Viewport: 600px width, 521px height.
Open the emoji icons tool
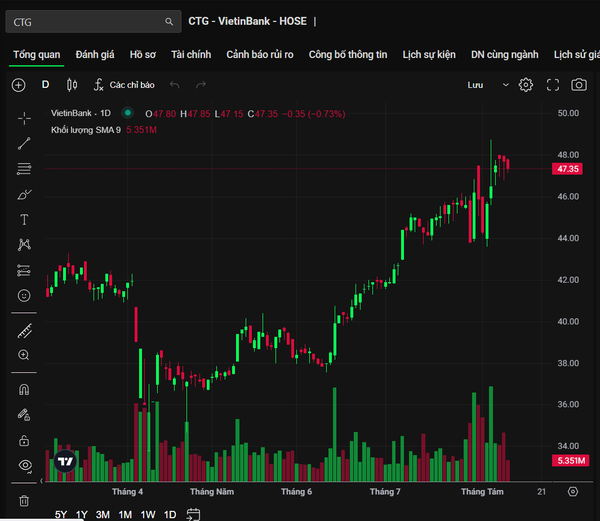click(x=24, y=295)
